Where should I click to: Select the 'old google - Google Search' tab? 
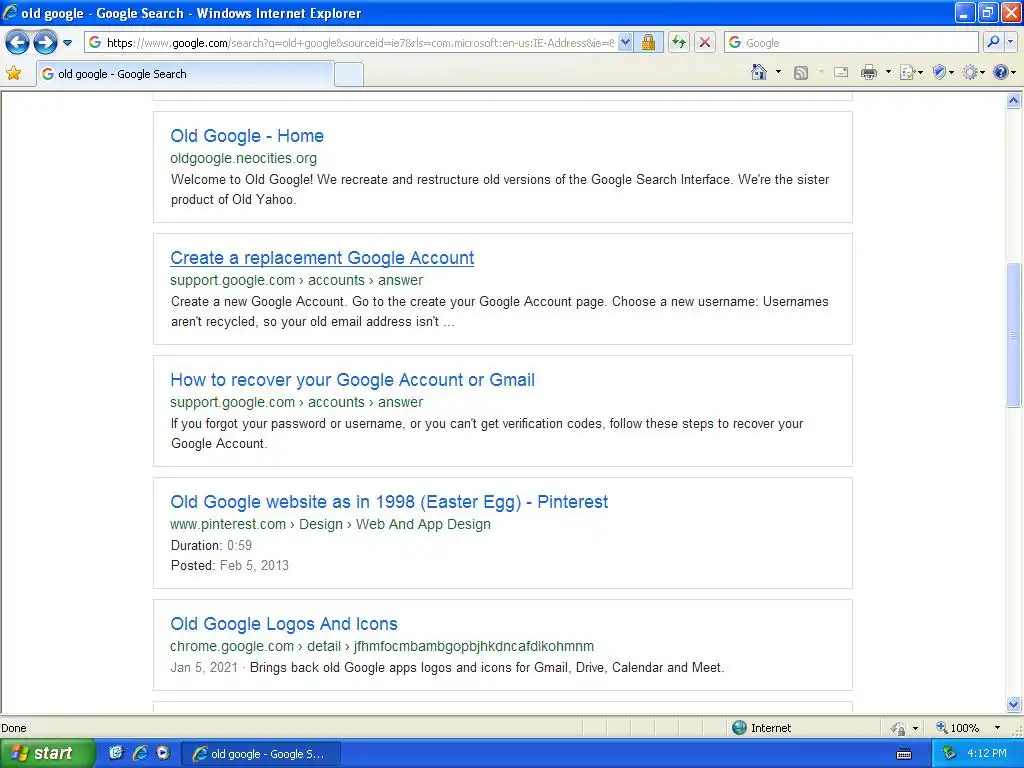185,74
